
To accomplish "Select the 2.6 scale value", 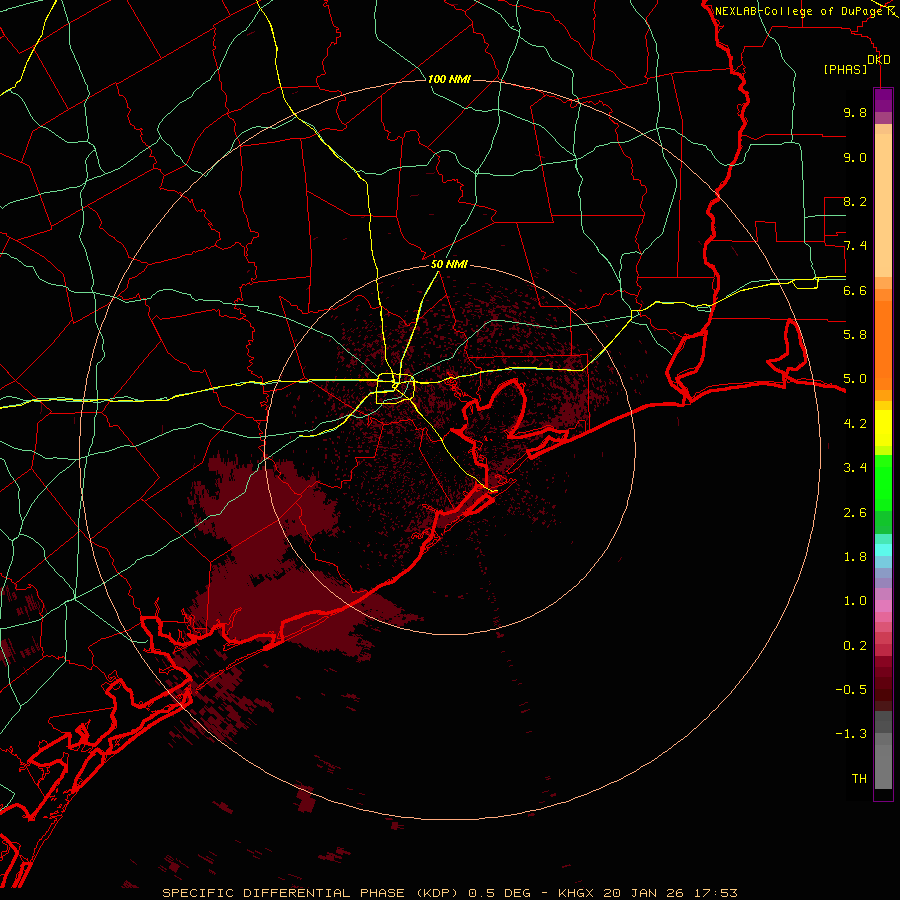I will point(855,512).
